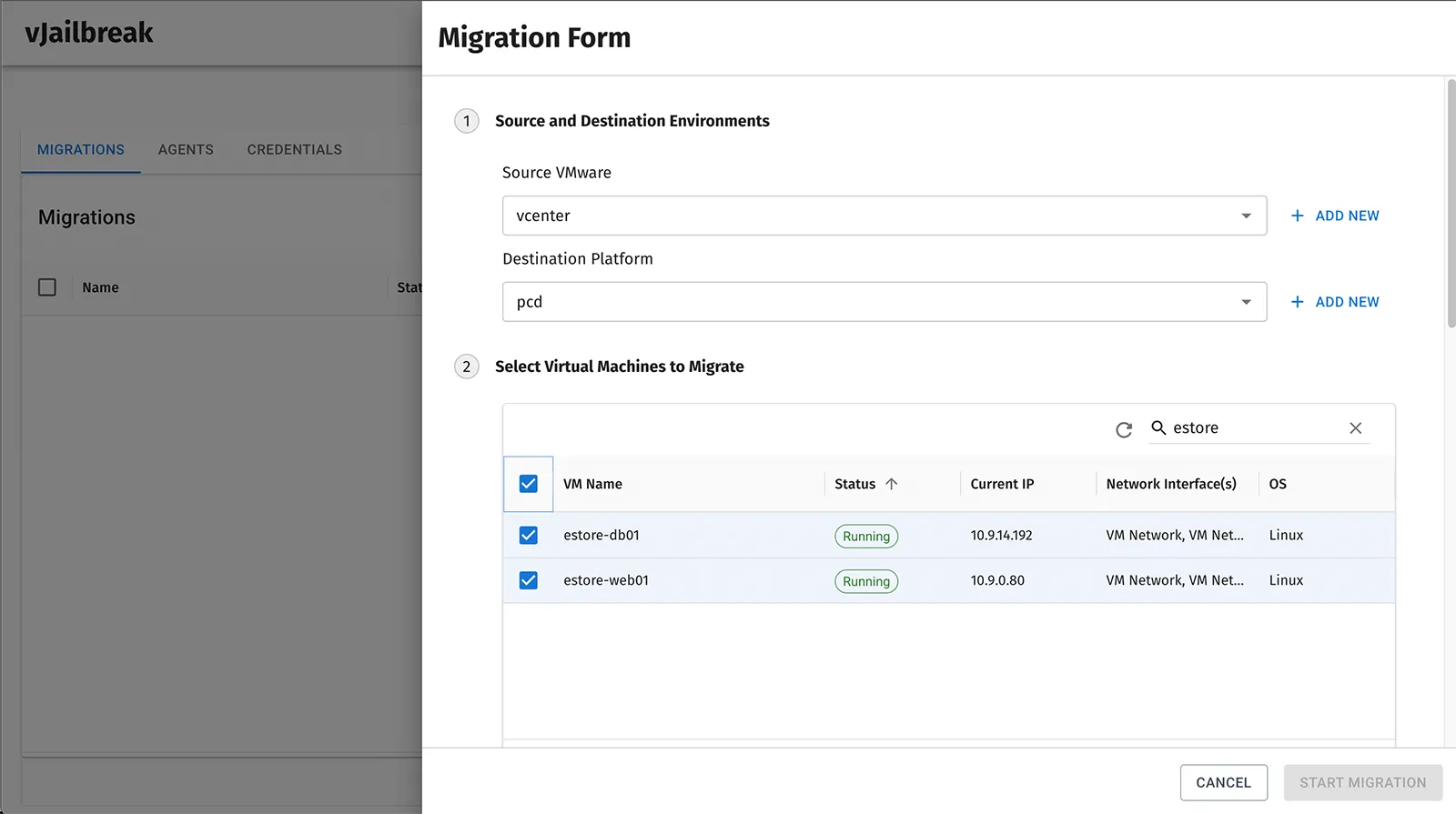Screen dimensions: 1456x814
Task: Sort by the VM Name column header
Action: pyautogui.click(x=592, y=484)
